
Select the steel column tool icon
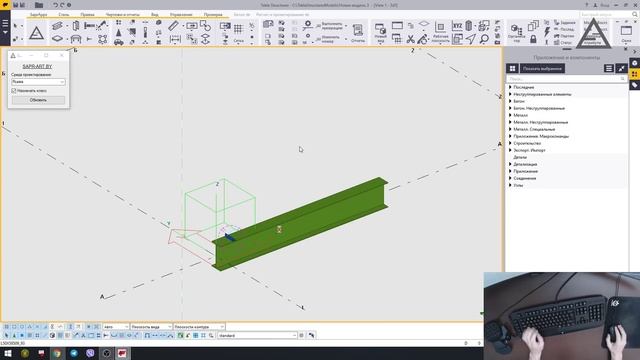[x=76, y=26]
